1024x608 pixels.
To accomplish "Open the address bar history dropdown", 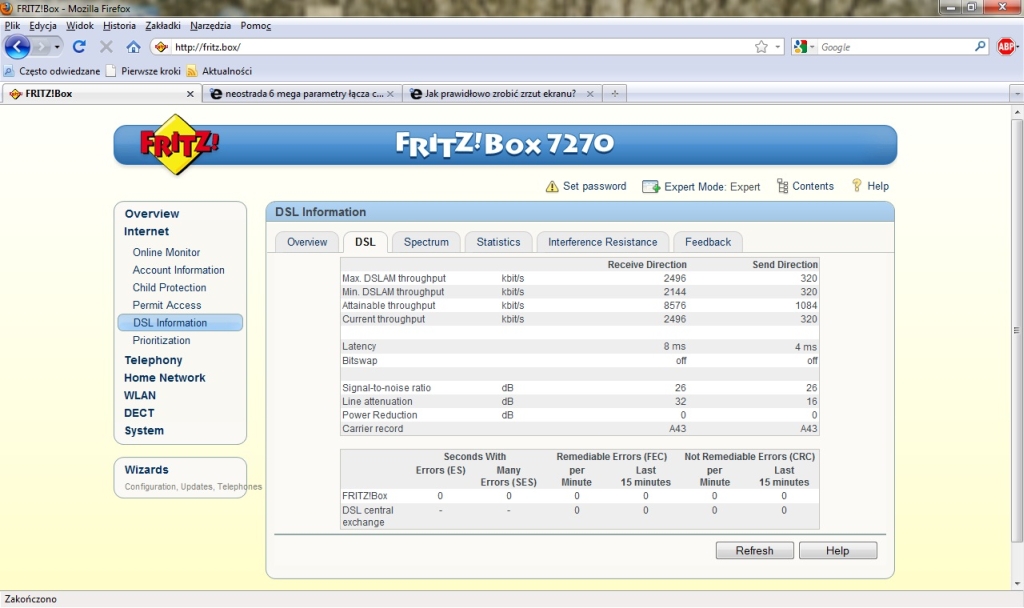I will point(777,47).
